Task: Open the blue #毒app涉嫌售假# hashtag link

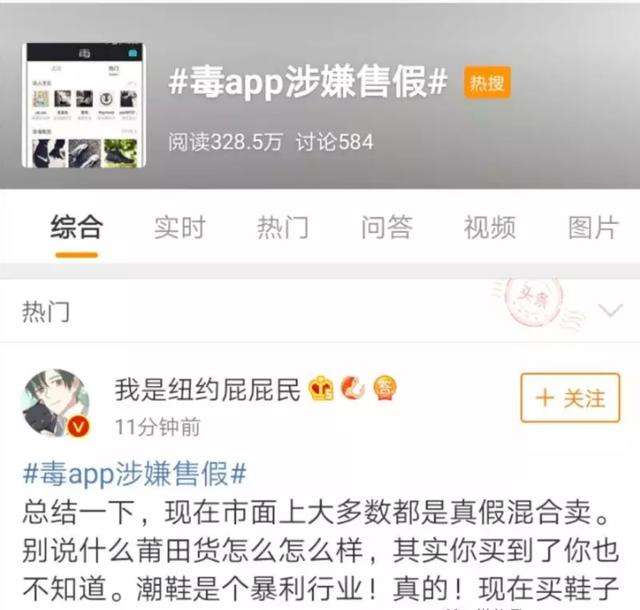Action: pos(135,474)
